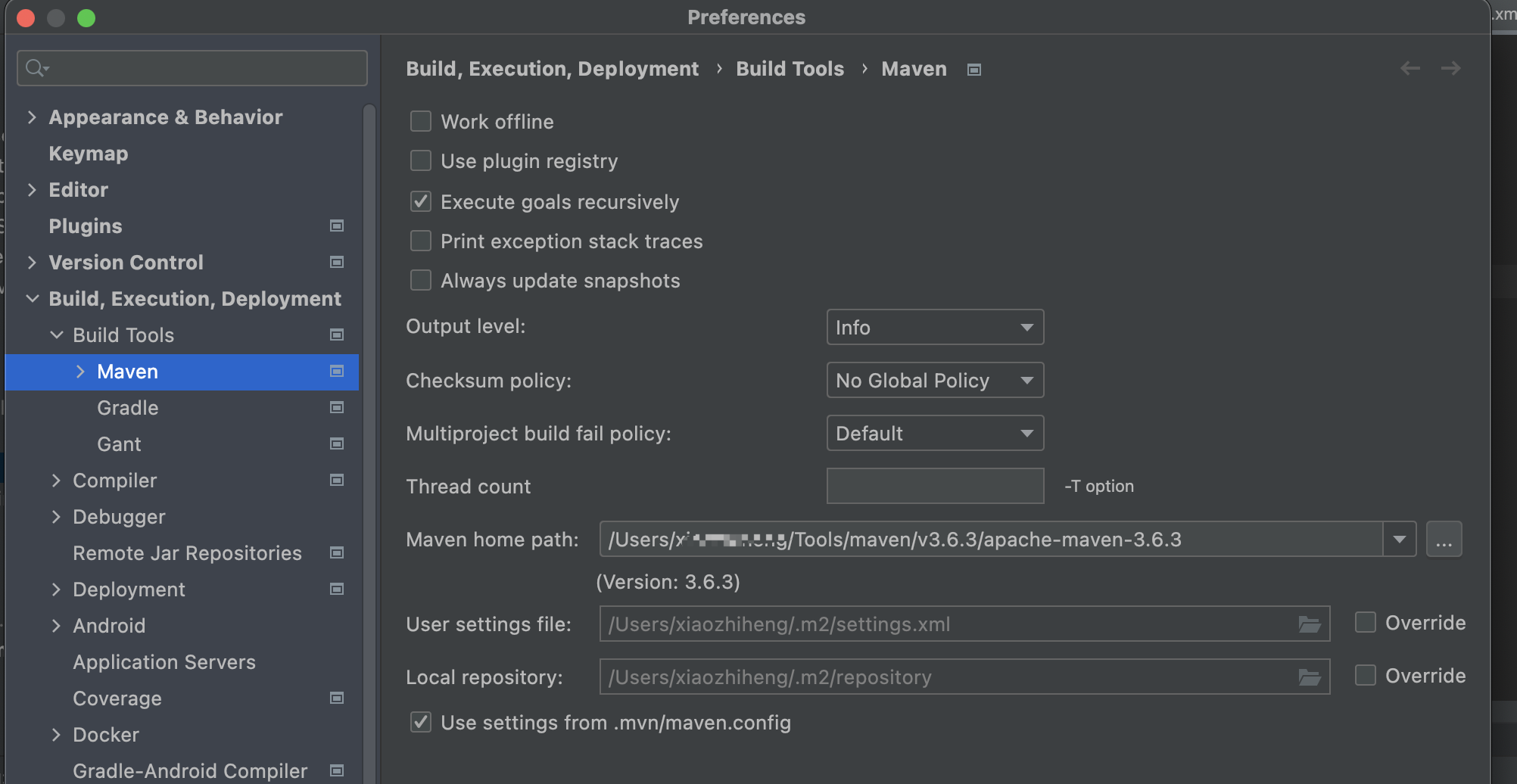Viewport: 1517px width, 784px height.
Task: Open the Output level dropdown
Action: [935, 327]
